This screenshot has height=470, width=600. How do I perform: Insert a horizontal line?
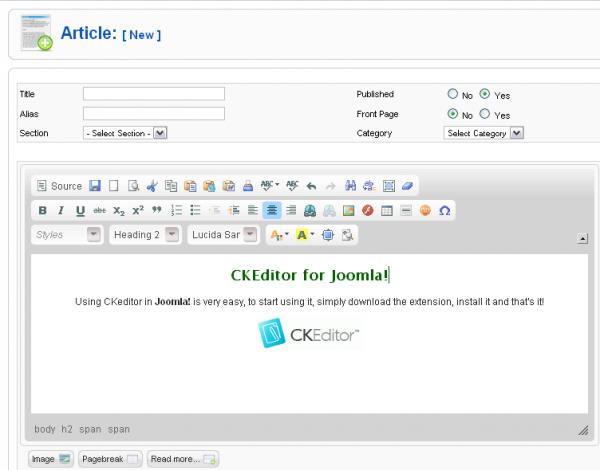(406, 211)
